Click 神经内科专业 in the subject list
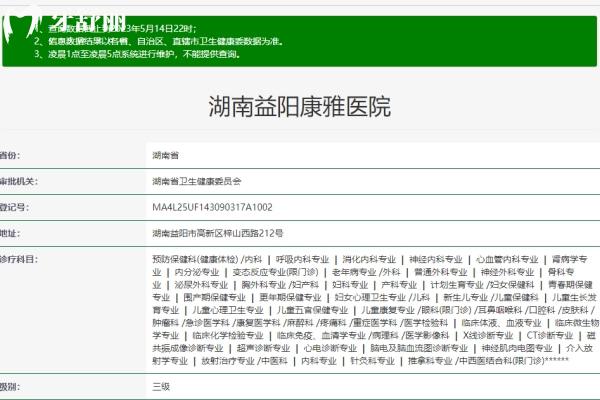This screenshot has height=400, width=600. 436,260
